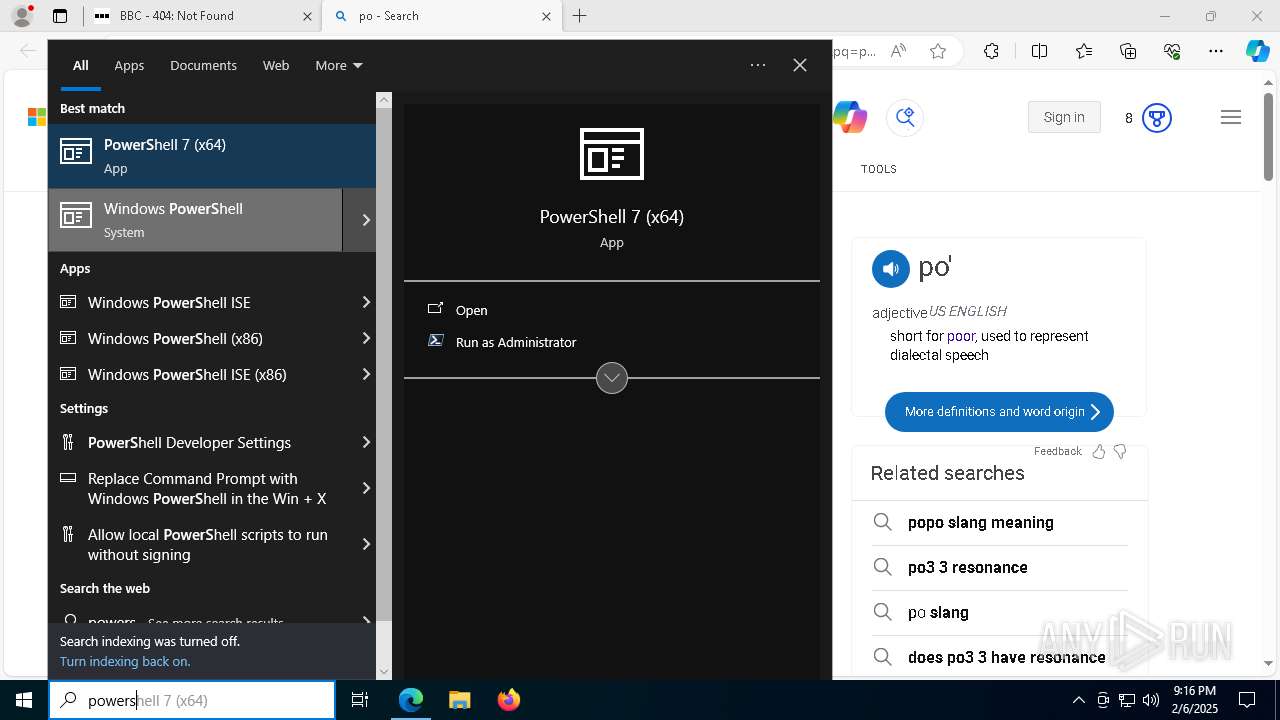
Task: Open the More filter dropdown
Action: tap(339, 65)
